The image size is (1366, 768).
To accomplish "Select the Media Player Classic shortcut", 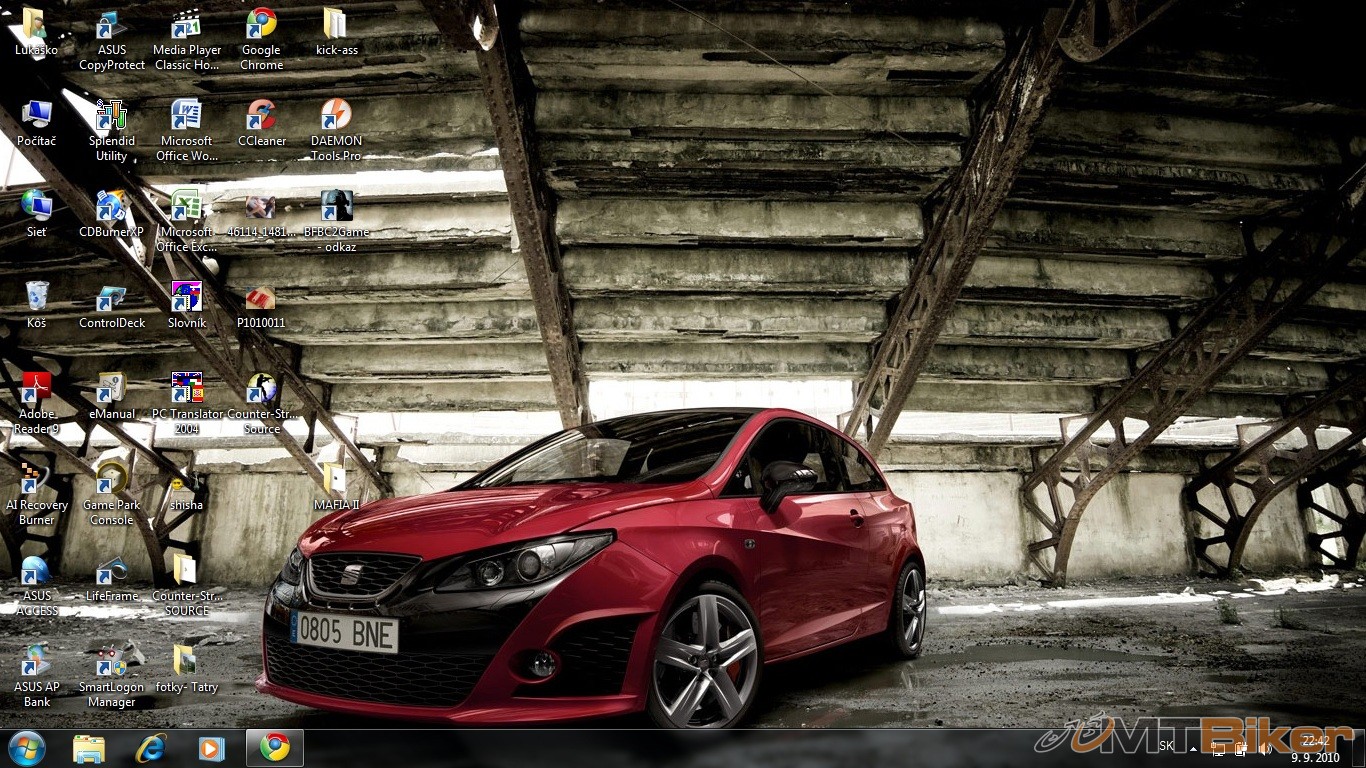I will click(186, 26).
